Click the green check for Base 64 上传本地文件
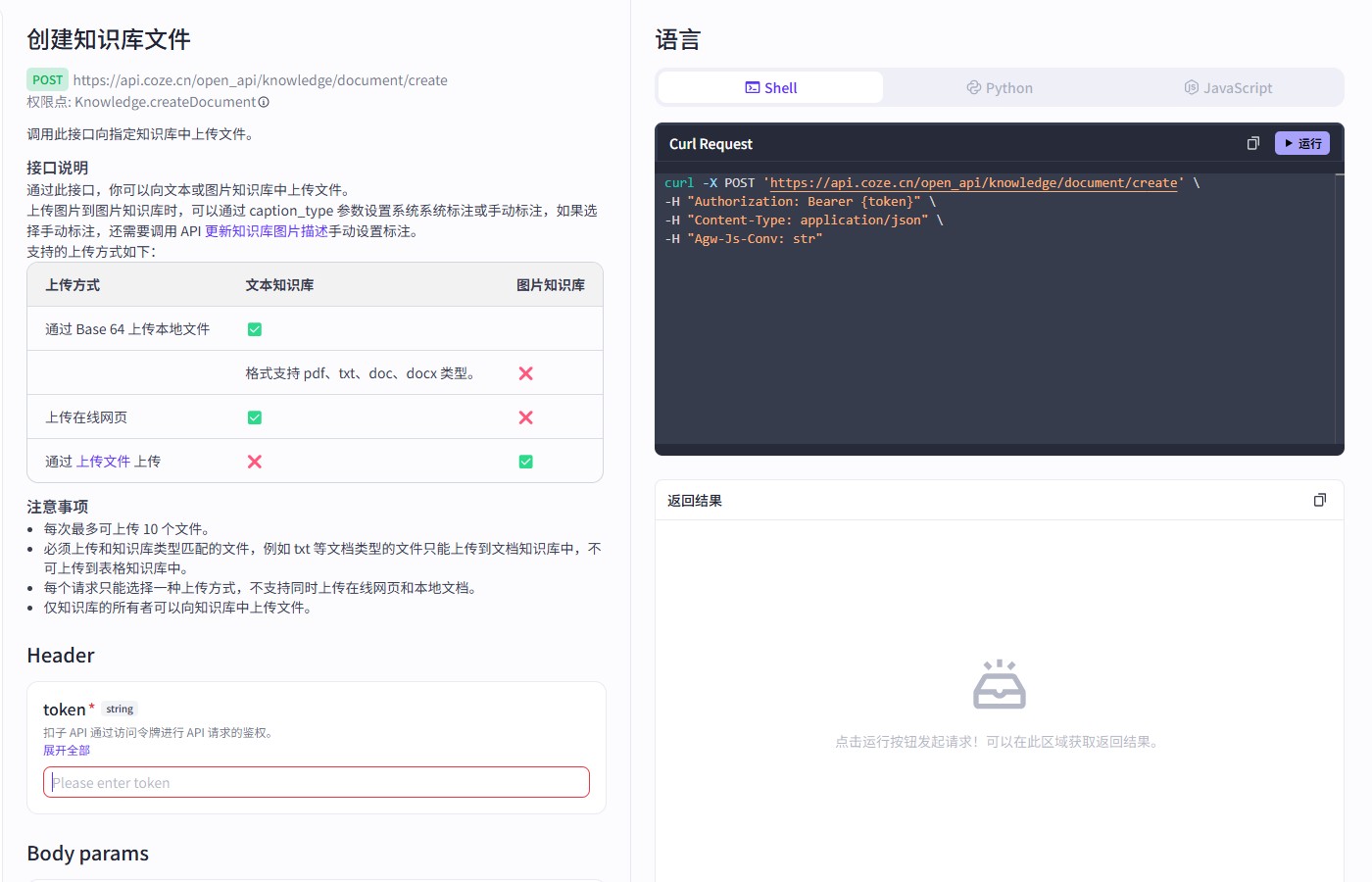The image size is (1372, 882). pos(255,329)
